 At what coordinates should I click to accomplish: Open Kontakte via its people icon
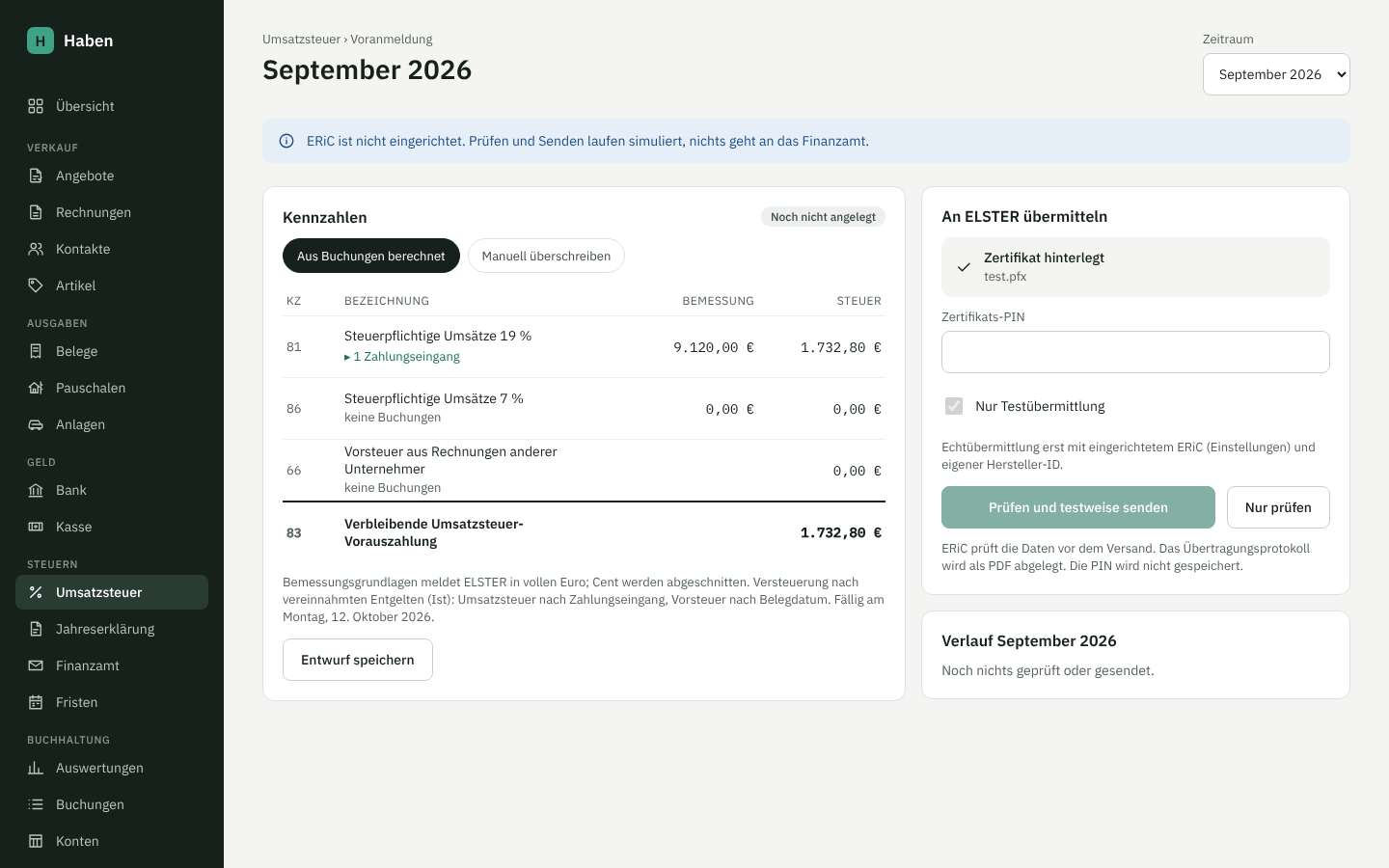pos(36,249)
